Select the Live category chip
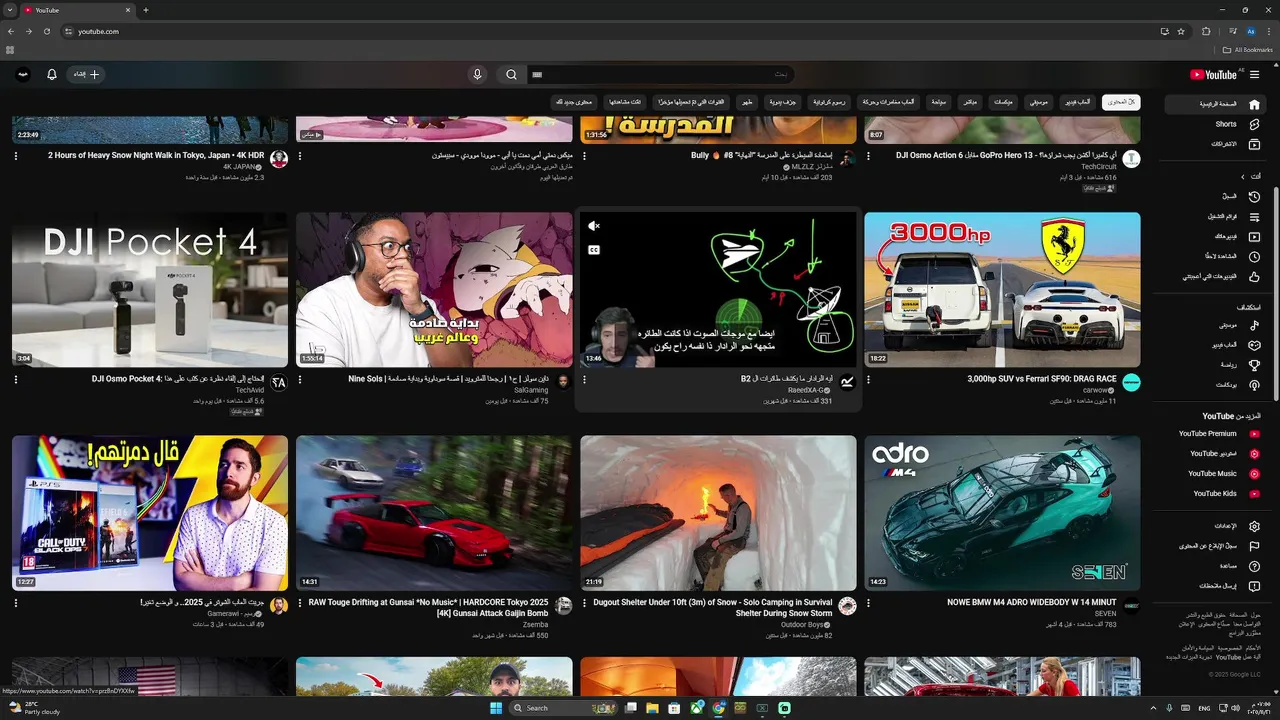 pos(970,102)
